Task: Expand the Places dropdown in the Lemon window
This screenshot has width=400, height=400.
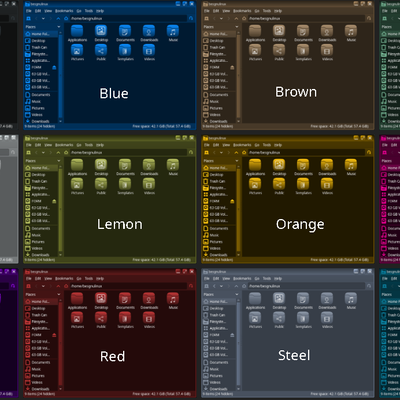Action: pyautogui.click(x=59, y=161)
